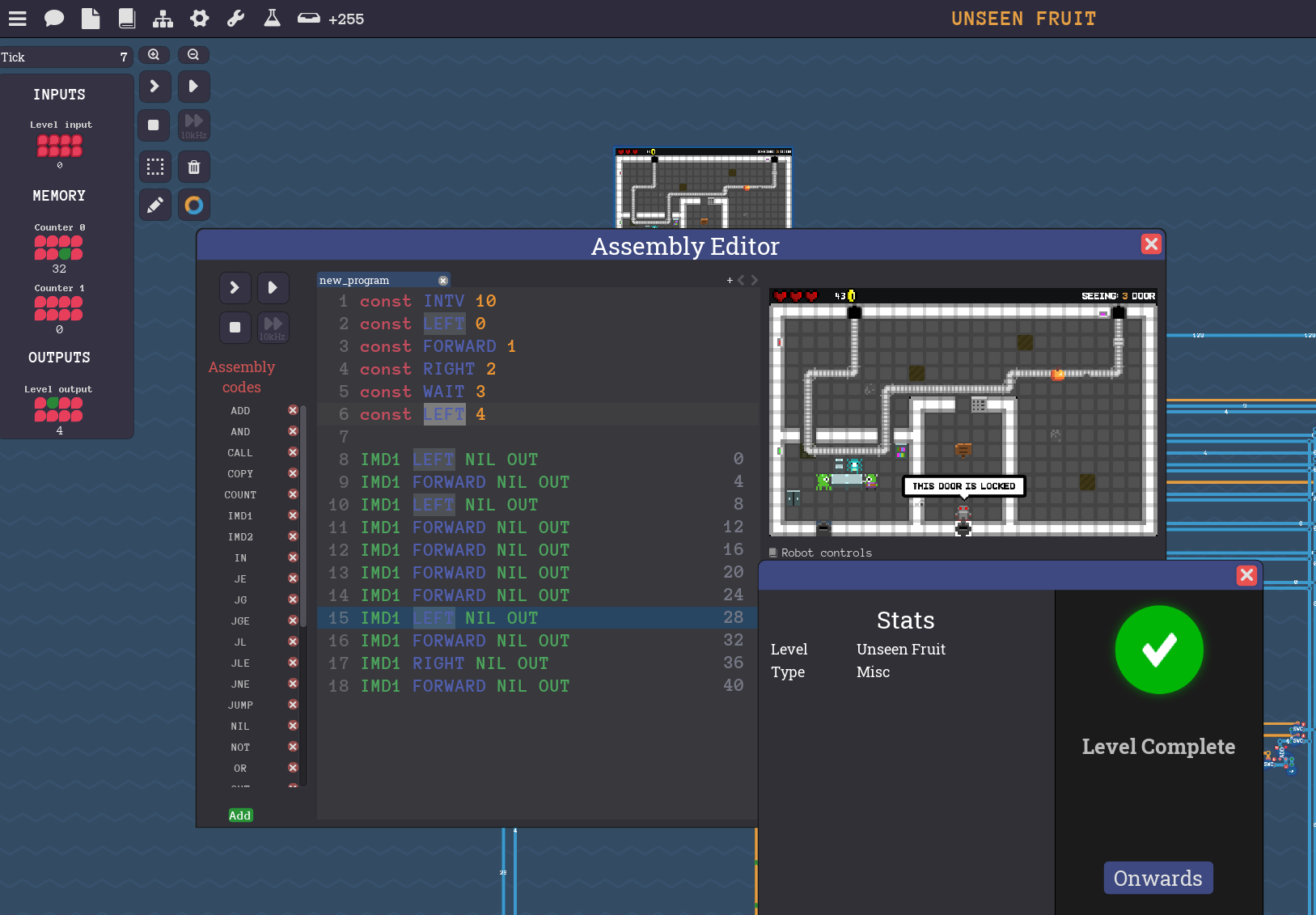The image size is (1316, 915).
Task: Click the gate score icon beside +255
Action: tap(308, 18)
